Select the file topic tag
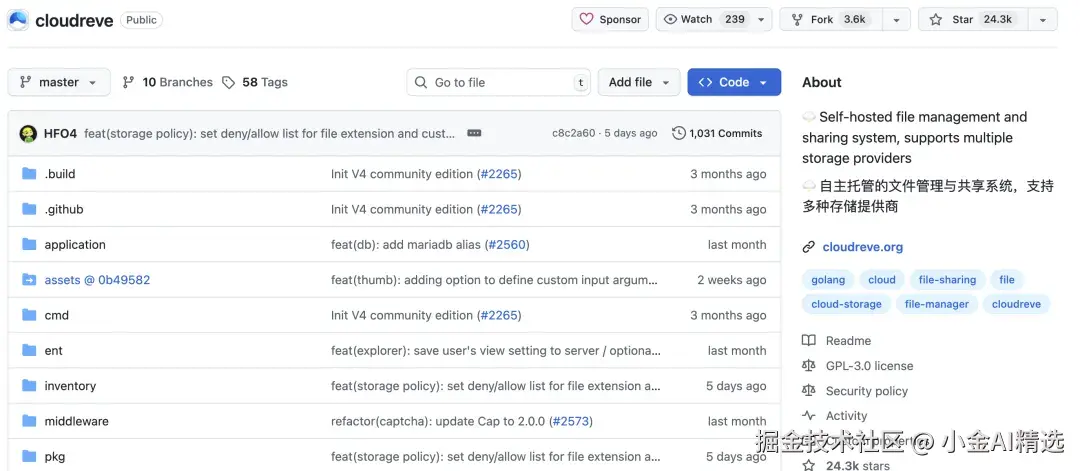 pos(1007,280)
